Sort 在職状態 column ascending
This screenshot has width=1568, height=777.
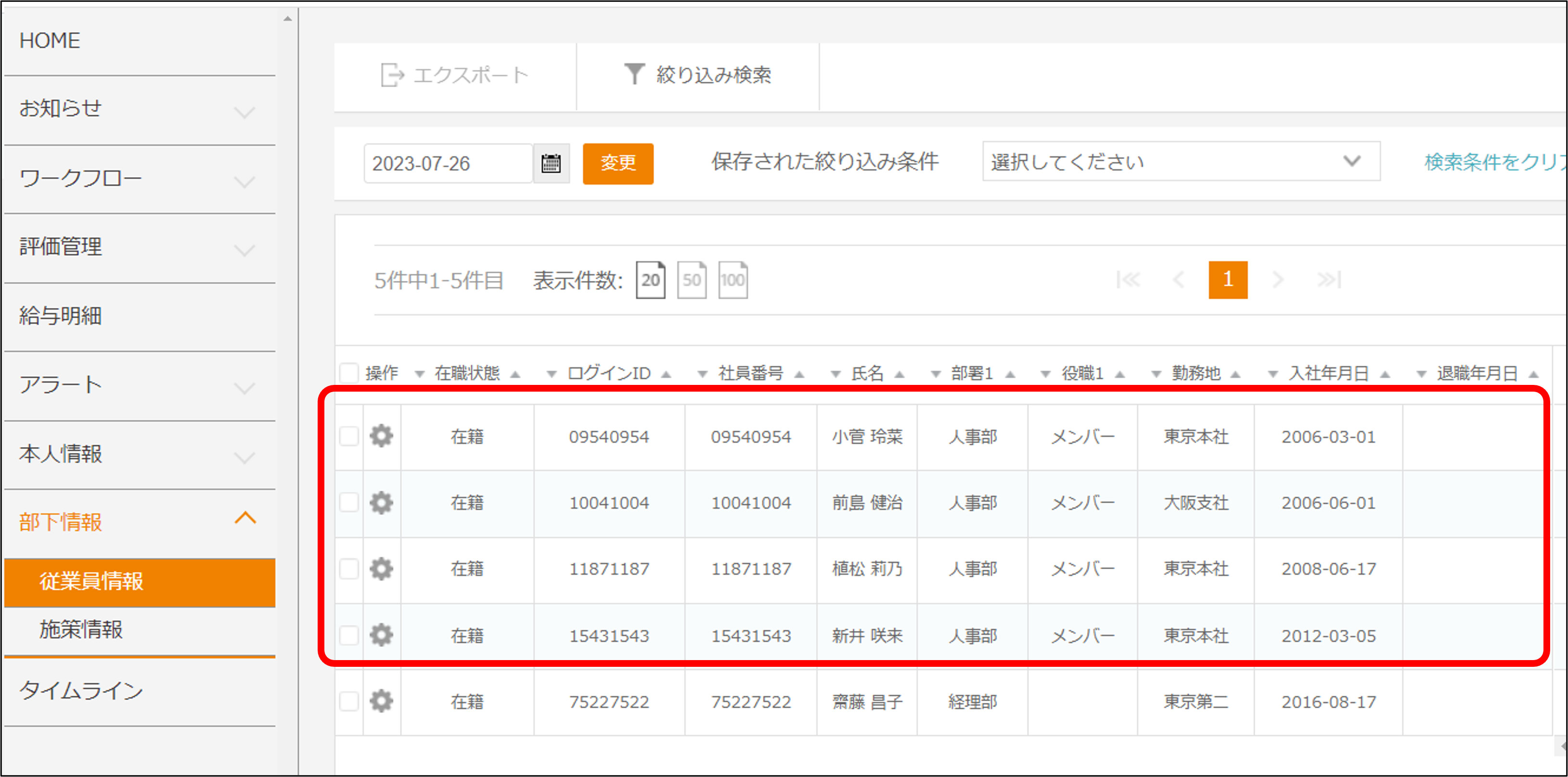point(515,374)
